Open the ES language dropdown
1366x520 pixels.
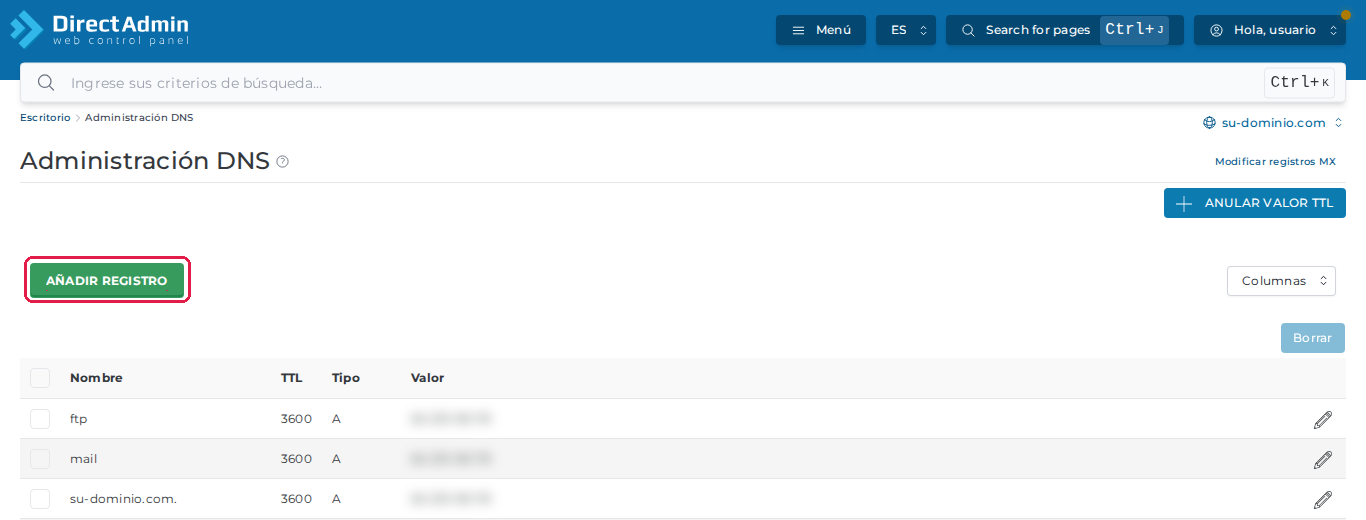click(x=906, y=30)
